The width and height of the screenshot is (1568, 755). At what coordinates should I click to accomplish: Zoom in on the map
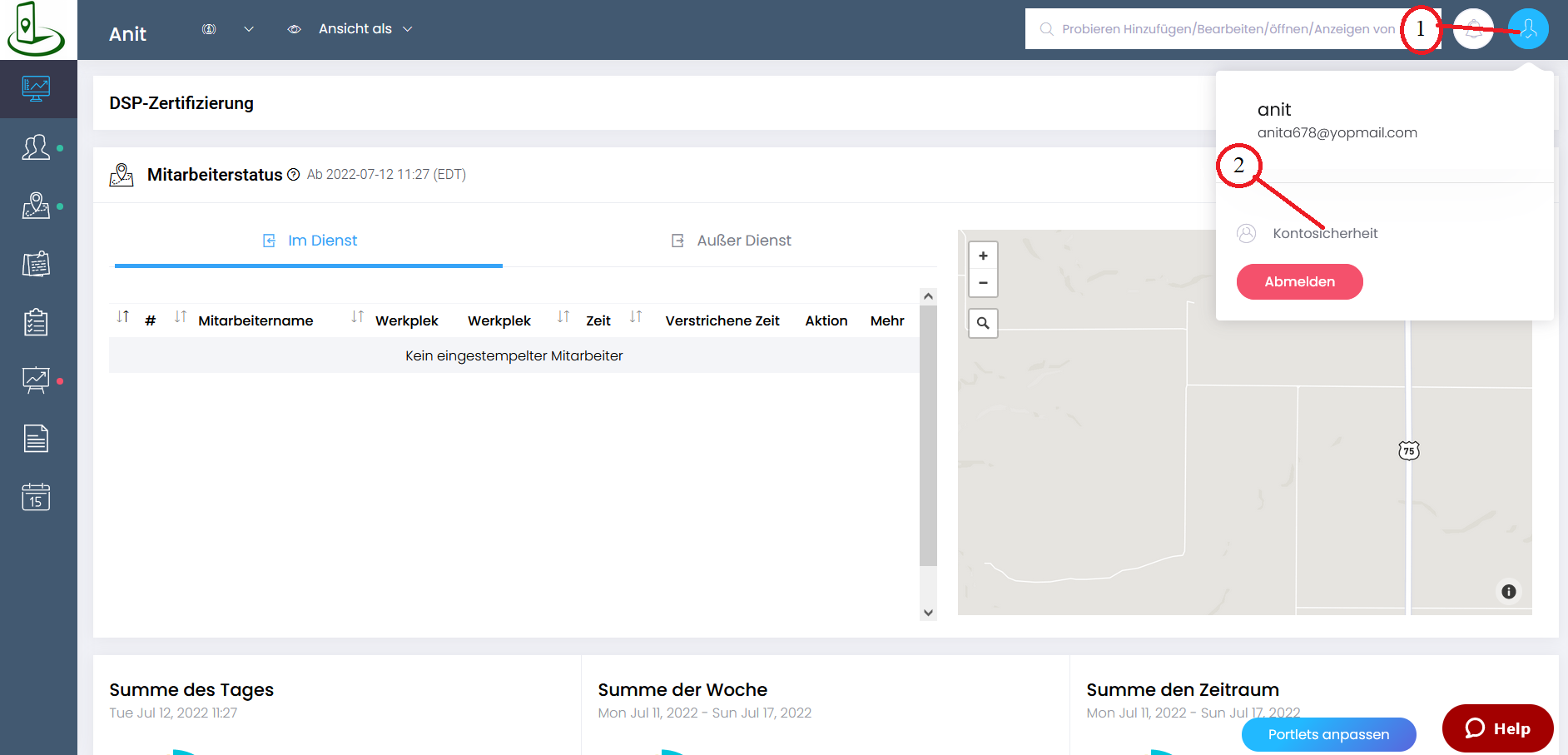click(x=983, y=256)
